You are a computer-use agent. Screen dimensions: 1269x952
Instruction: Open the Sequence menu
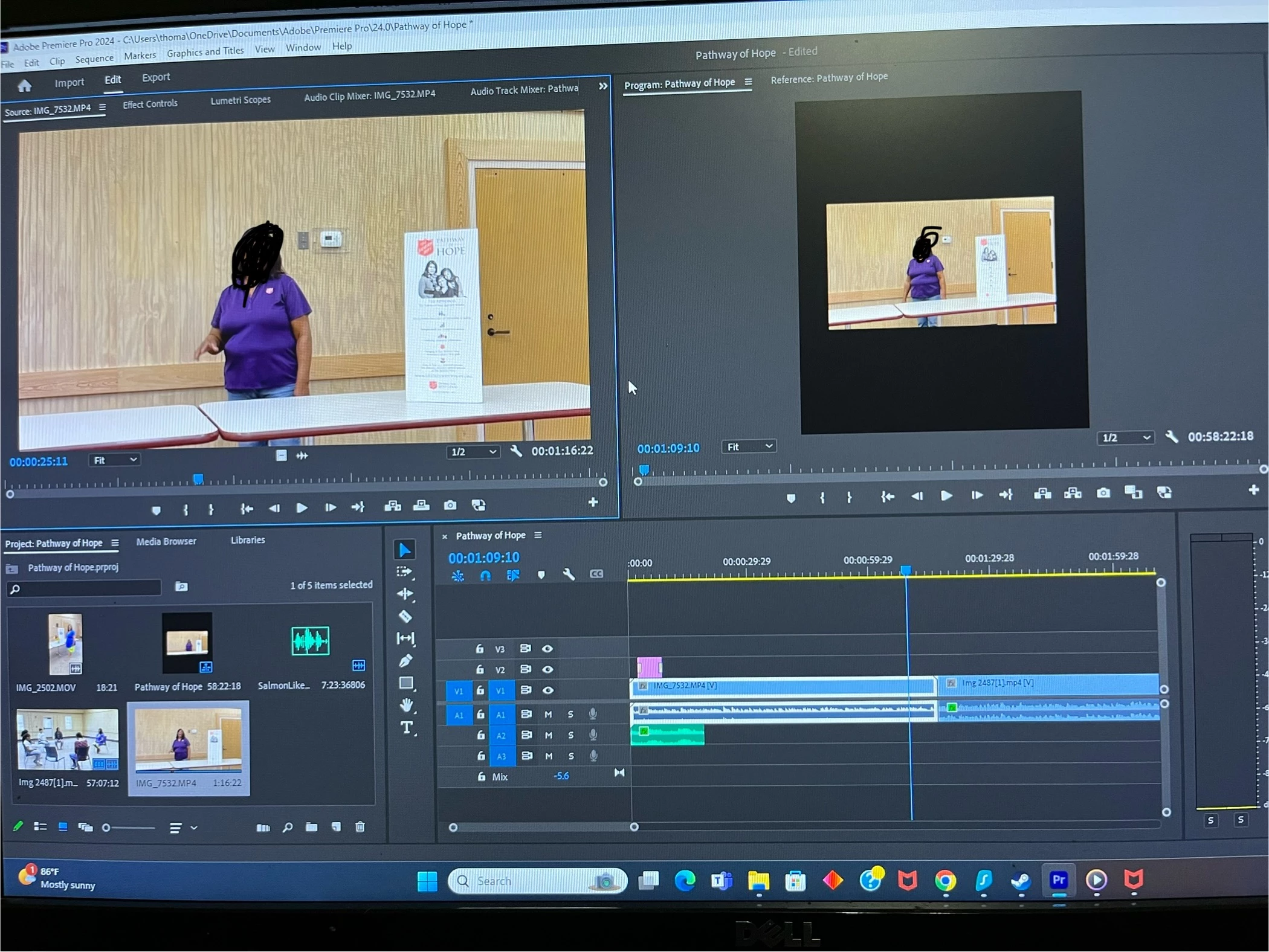point(94,59)
